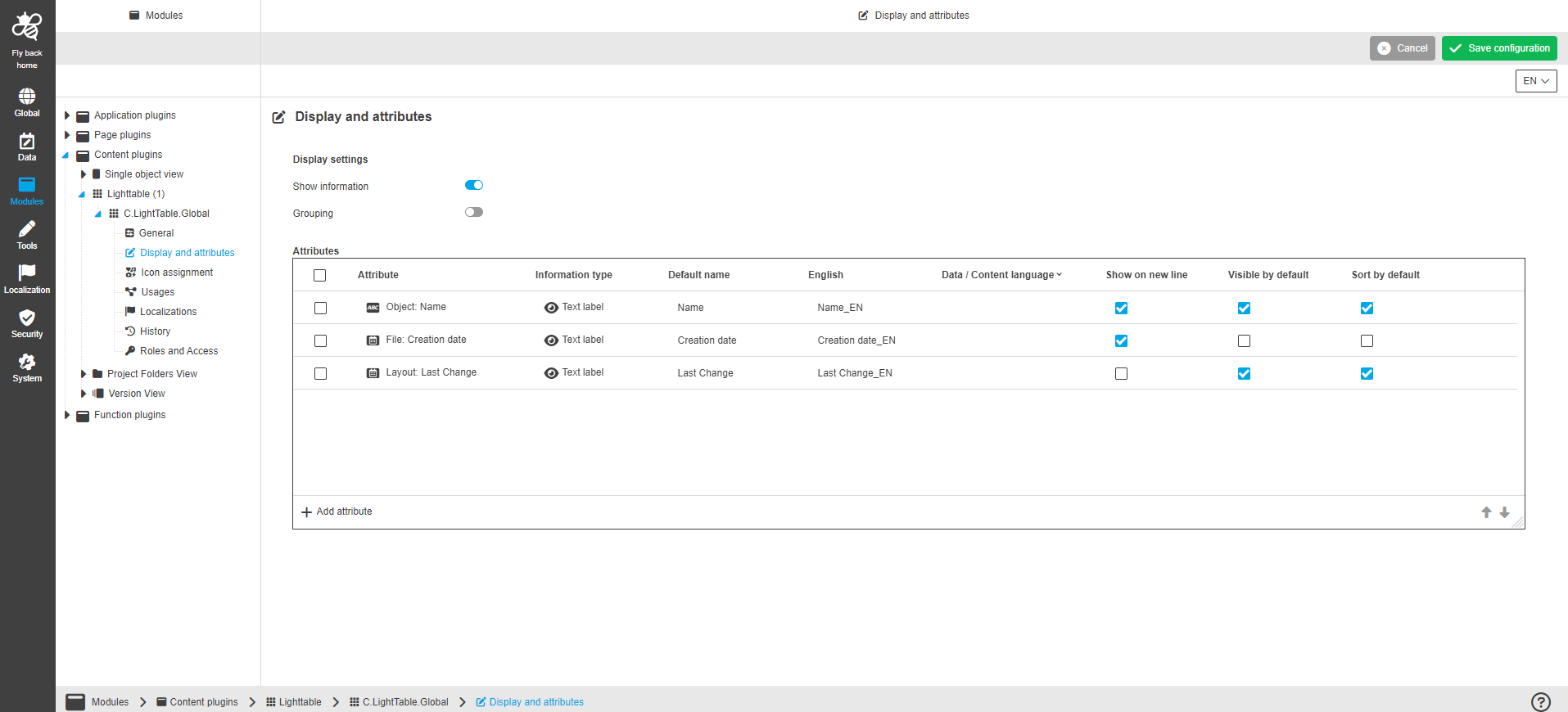Open the Global globe section

[x=27, y=97]
